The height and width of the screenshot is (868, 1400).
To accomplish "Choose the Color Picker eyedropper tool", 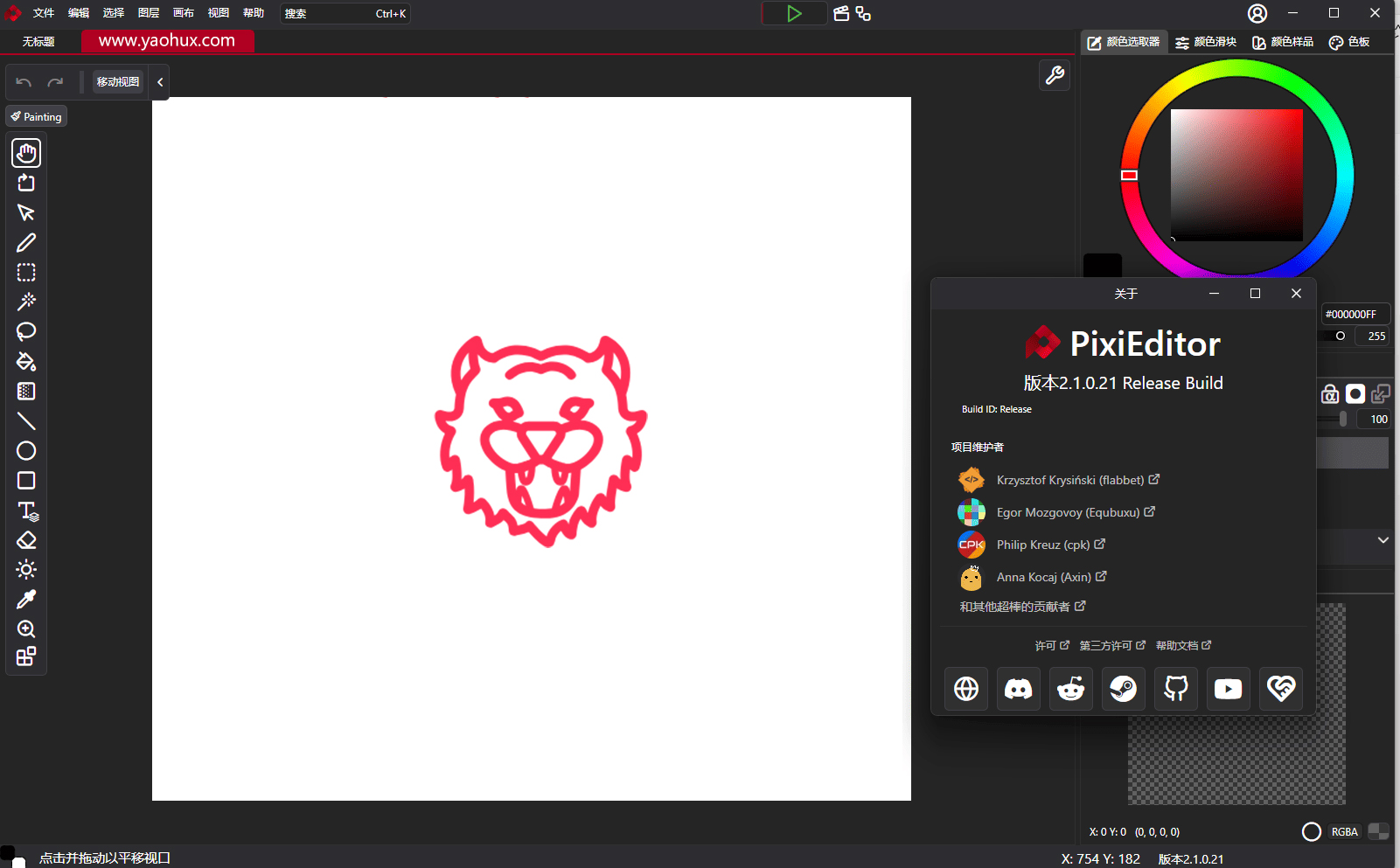I will tap(26, 600).
